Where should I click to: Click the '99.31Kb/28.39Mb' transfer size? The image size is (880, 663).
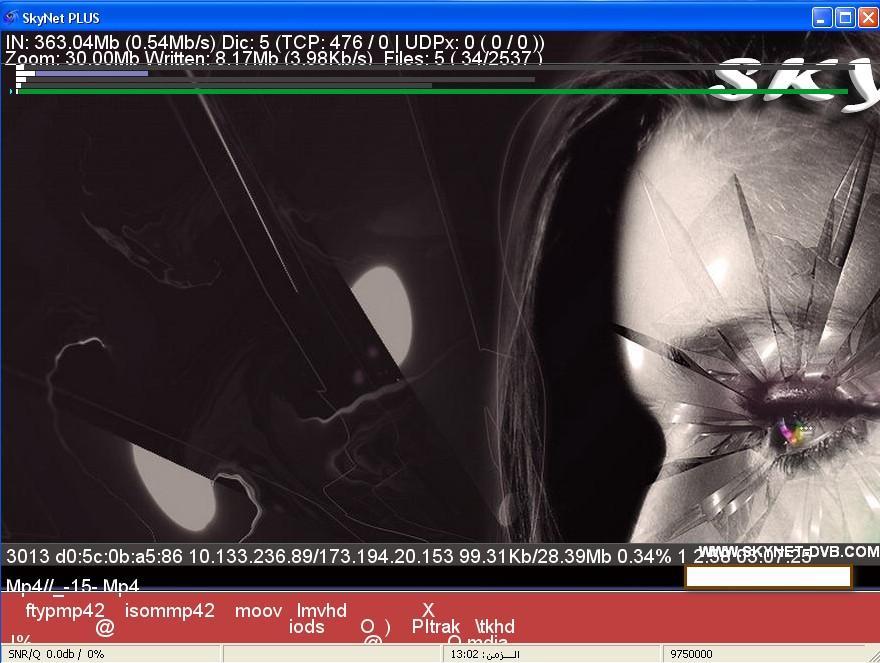[535, 556]
